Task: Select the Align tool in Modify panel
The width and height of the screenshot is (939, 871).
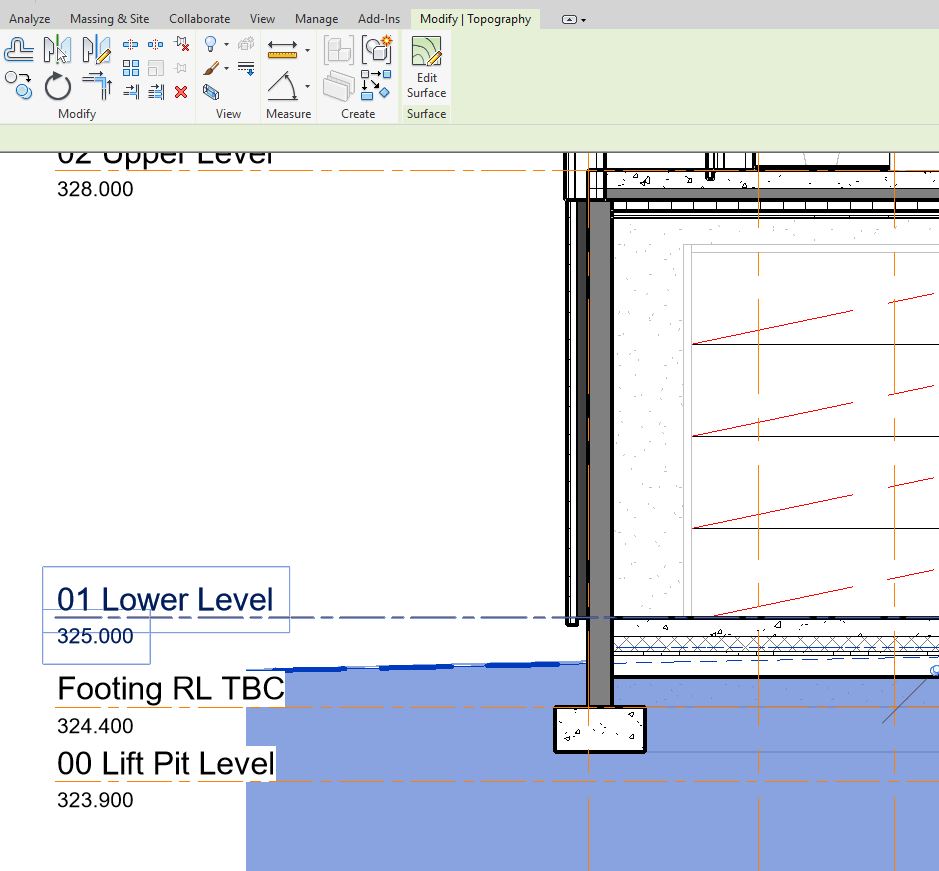Action: 20,48
